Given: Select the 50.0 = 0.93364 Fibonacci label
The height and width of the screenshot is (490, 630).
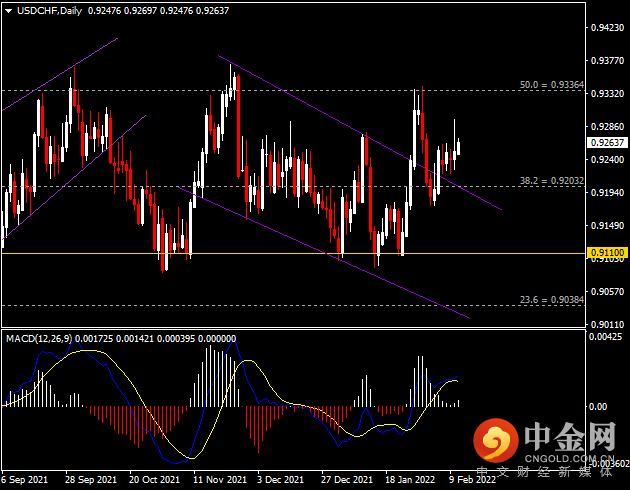Looking at the screenshot, I should point(552,85).
